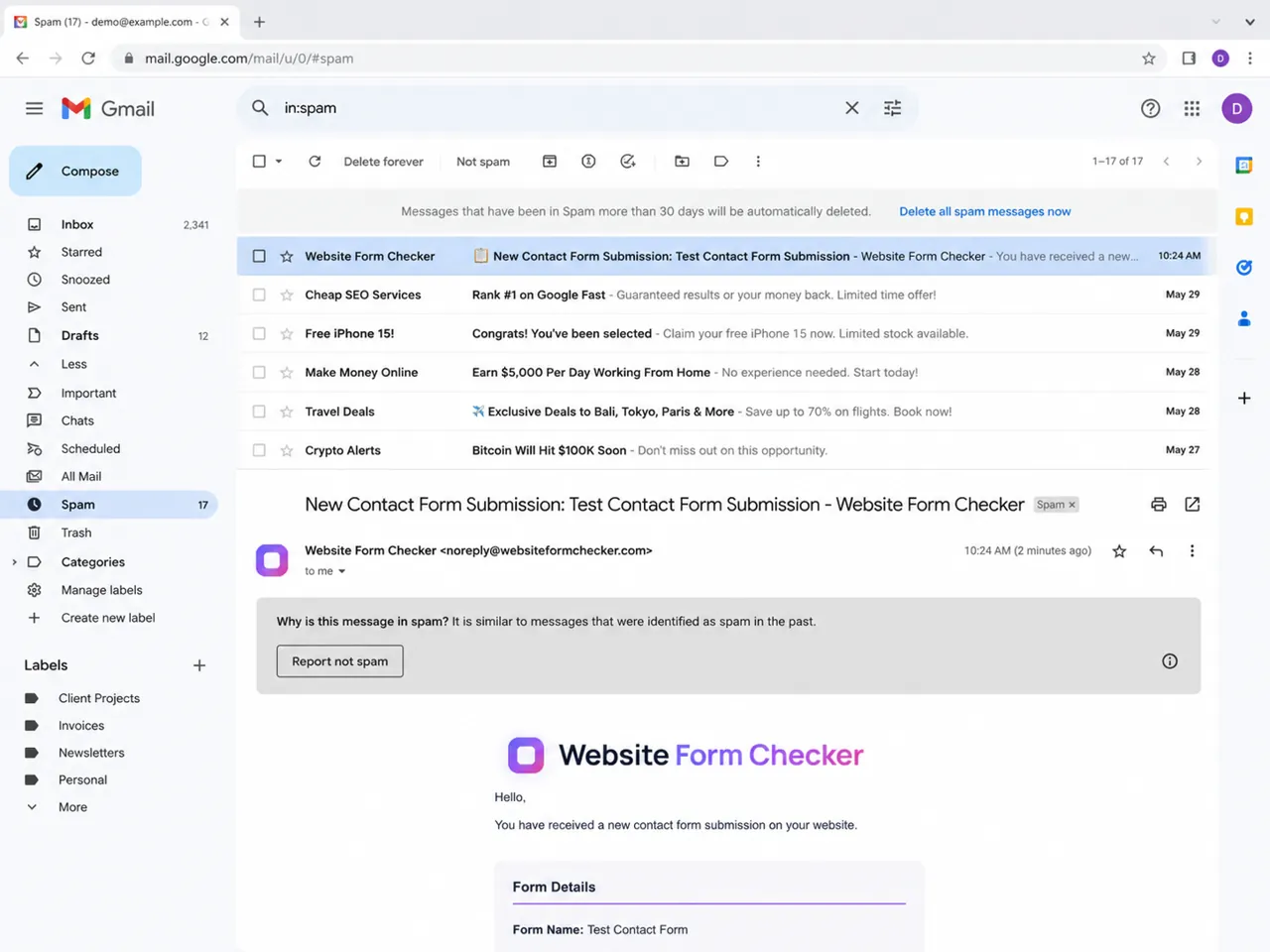This screenshot has height=952, width=1270.
Task: Remove the Spam label chip
Action: point(1072,505)
